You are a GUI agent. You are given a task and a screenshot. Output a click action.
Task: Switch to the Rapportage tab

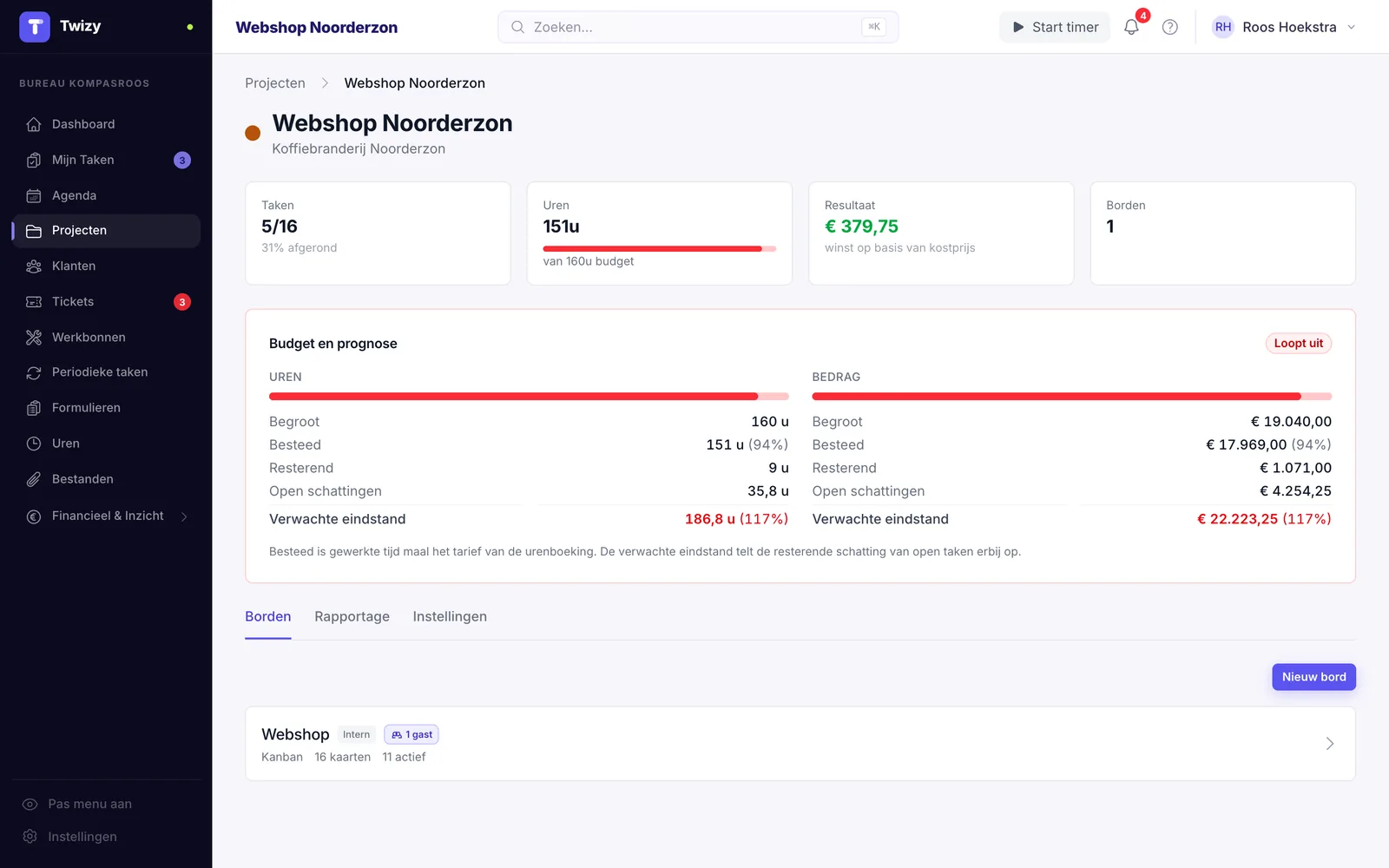tap(352, 616)
